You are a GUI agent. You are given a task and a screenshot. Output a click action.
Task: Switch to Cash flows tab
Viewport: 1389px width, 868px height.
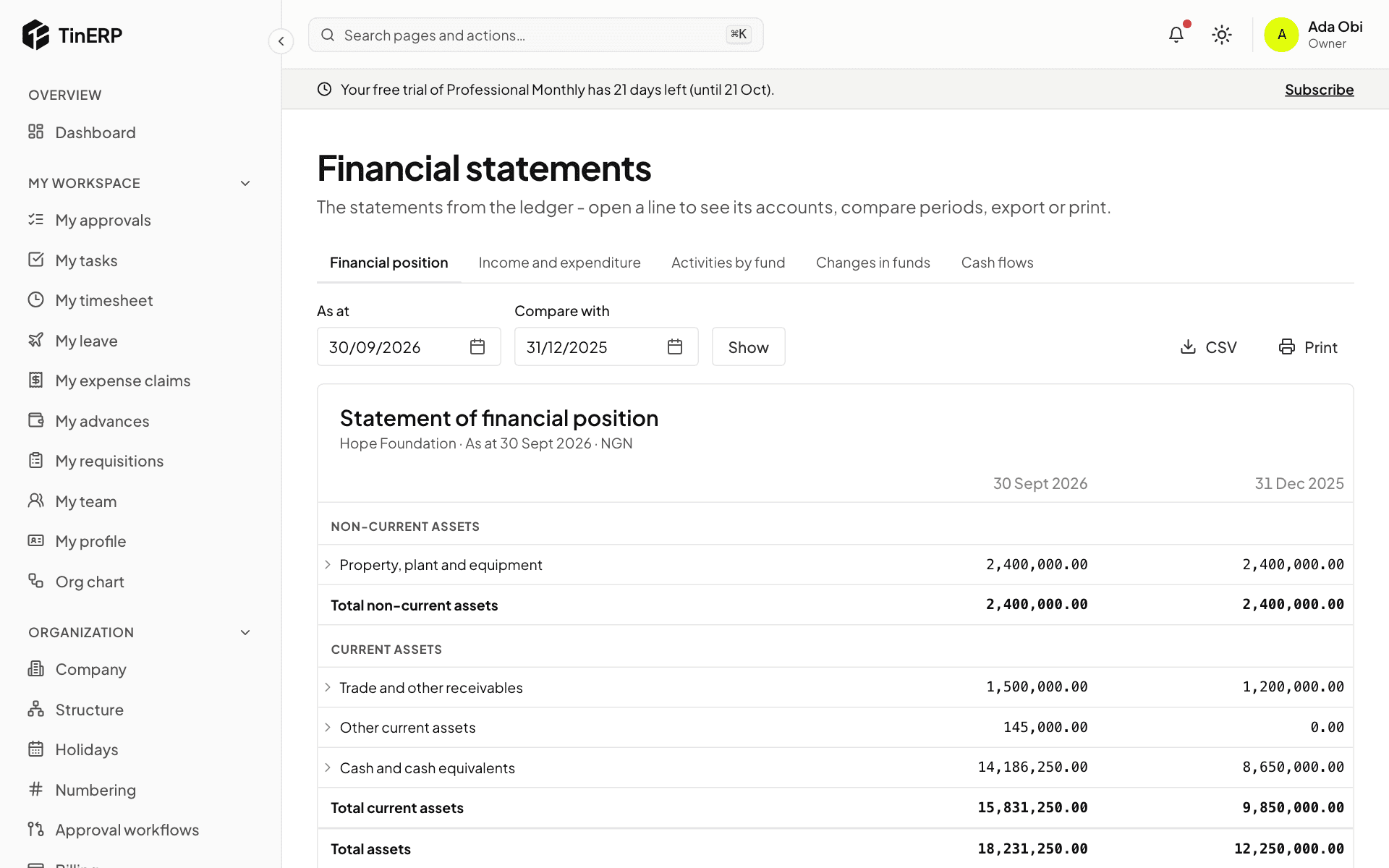(997, 263)
